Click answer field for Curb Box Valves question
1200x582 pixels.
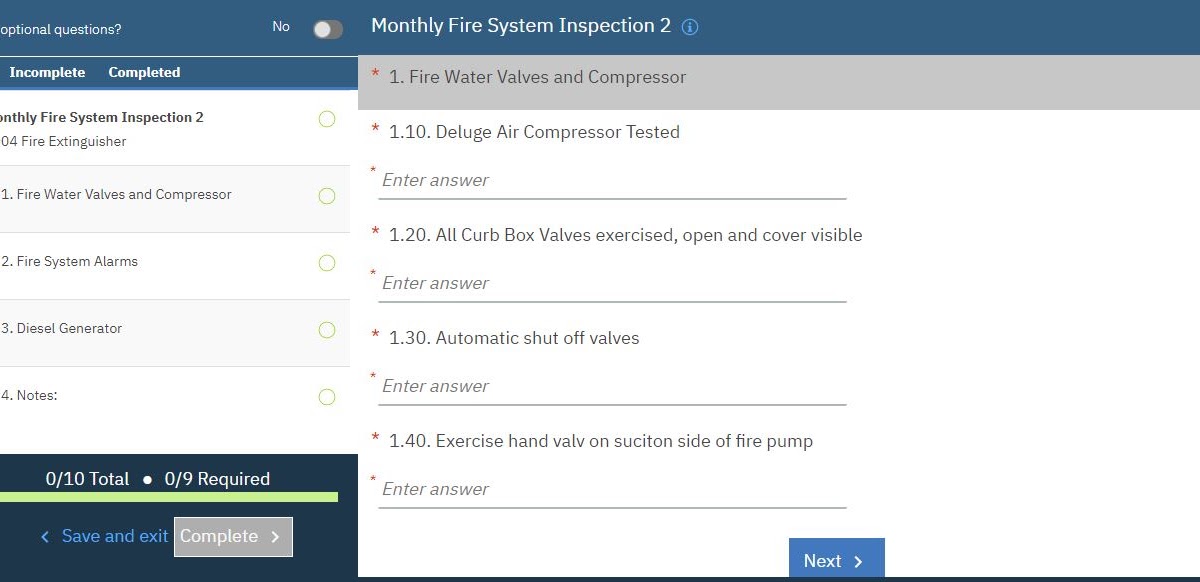[611, 284]
